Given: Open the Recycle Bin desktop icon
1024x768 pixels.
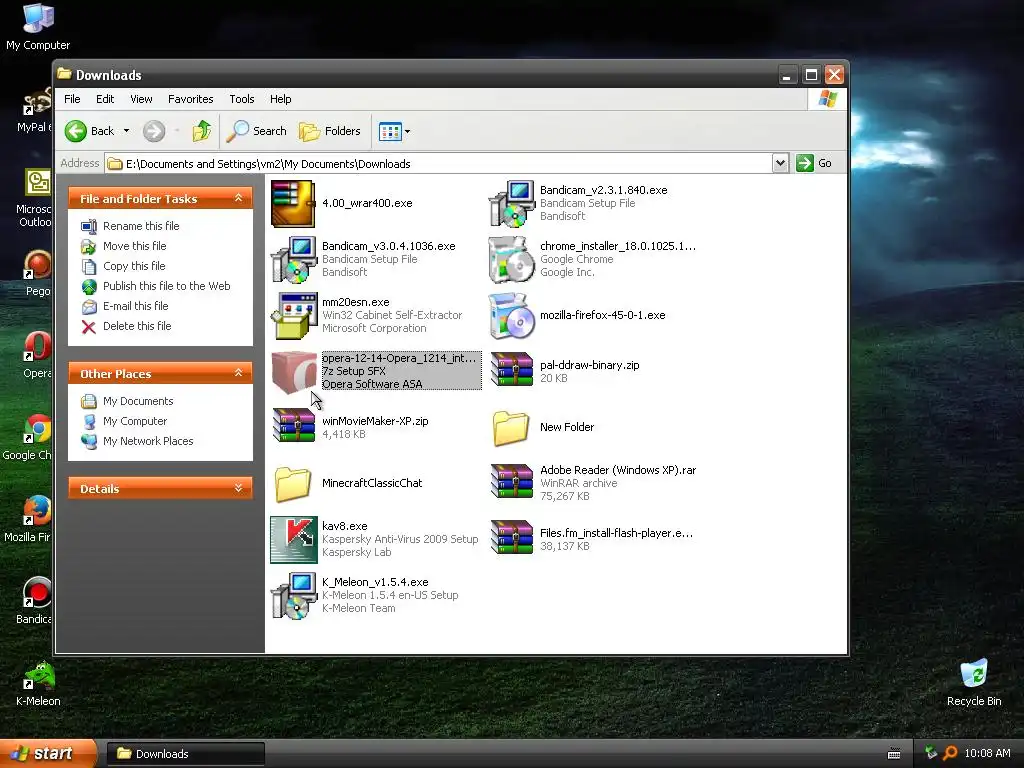Looking at the screenshot, I should click(x=974, y=682).
